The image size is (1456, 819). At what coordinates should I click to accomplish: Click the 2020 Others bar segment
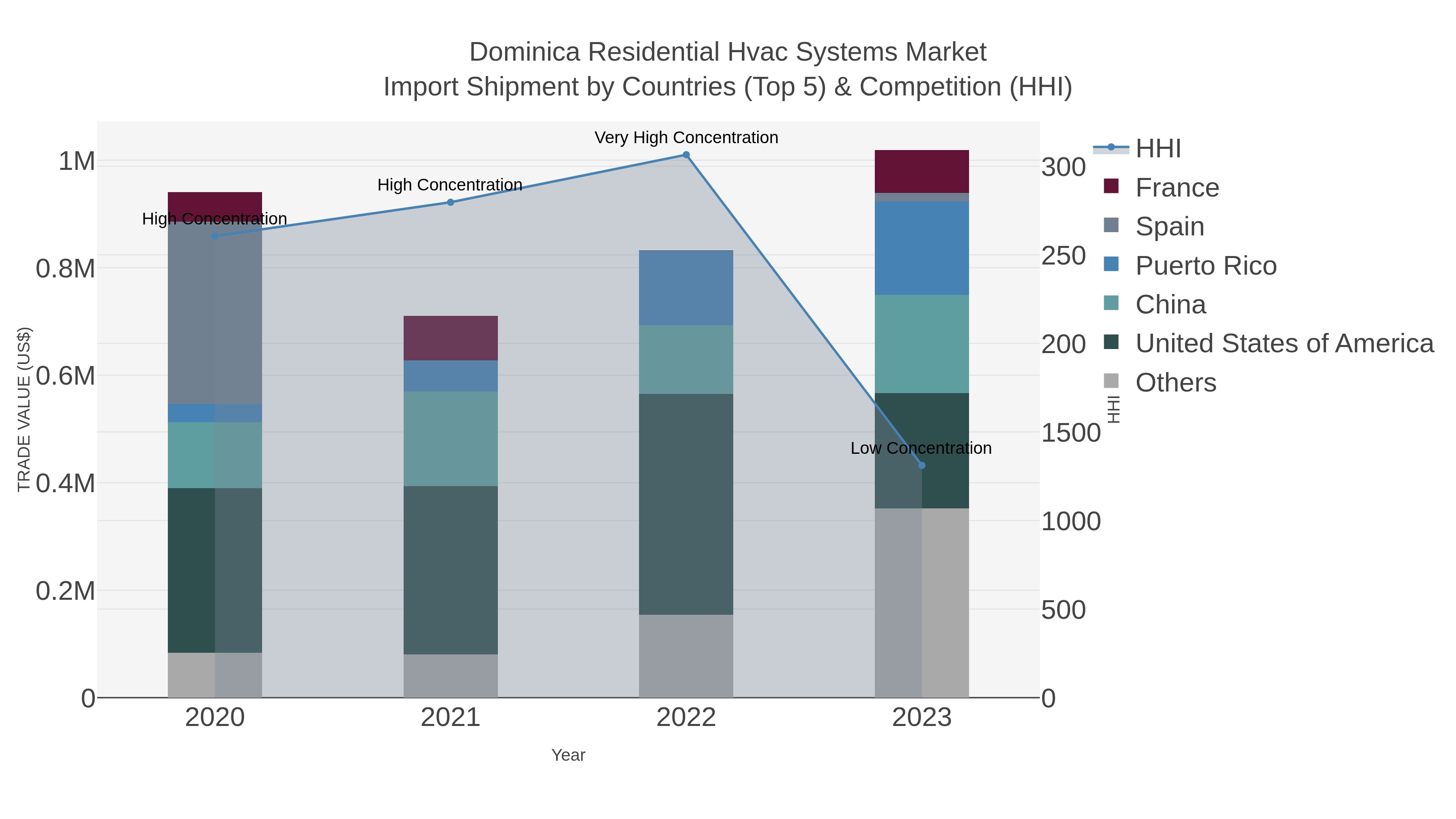tap(215, 675)
